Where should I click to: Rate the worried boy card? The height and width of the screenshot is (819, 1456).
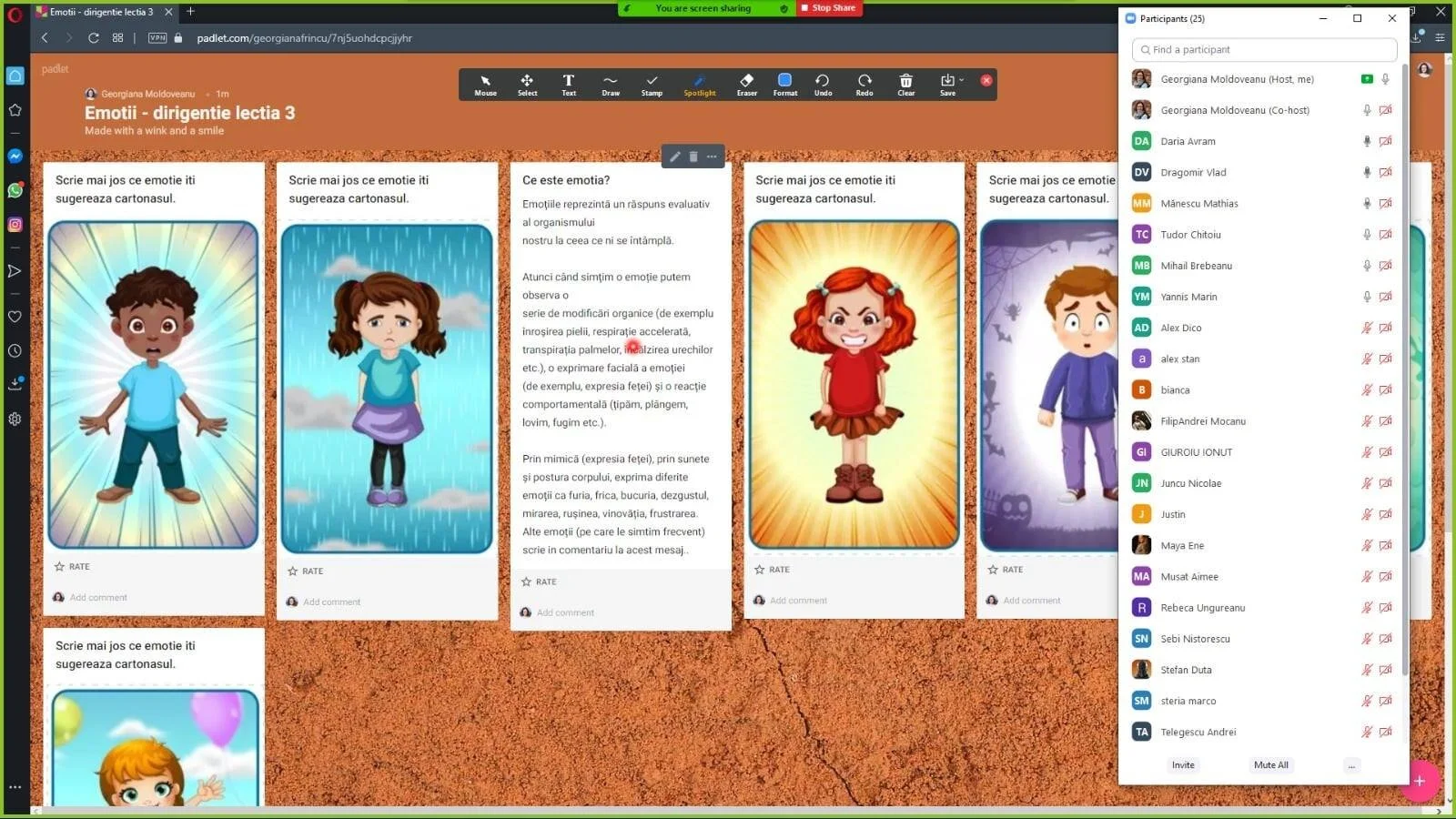1006,569
